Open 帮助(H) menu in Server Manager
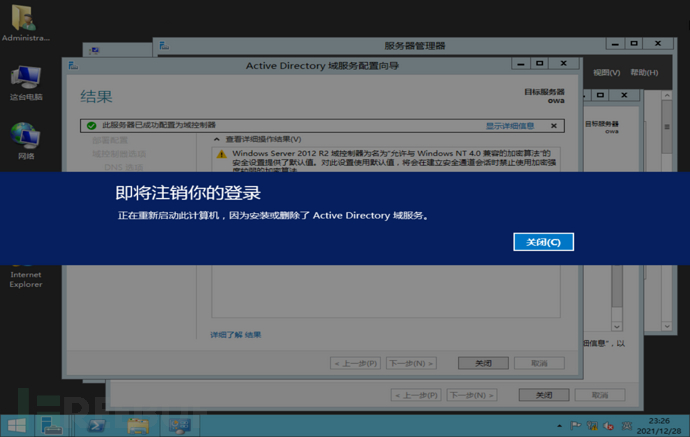 644,73
